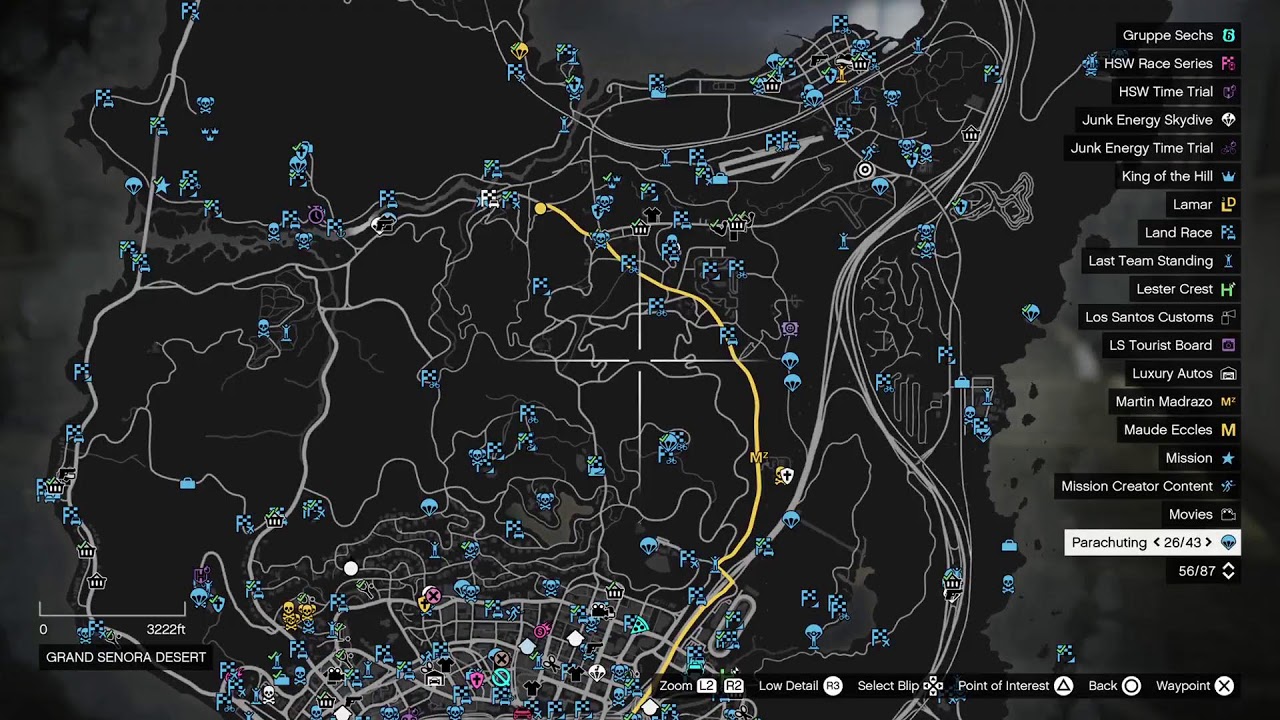The height and width of the screenshot is (720, 1280).
Task: Click the 56/87 legend scroll arrows
Action: coord(1229,571)
